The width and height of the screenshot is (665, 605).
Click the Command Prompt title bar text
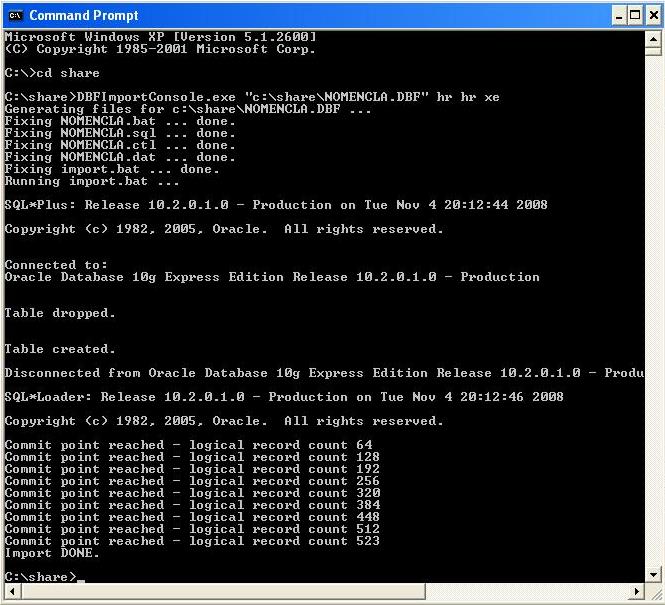click(x=84, y=16)
